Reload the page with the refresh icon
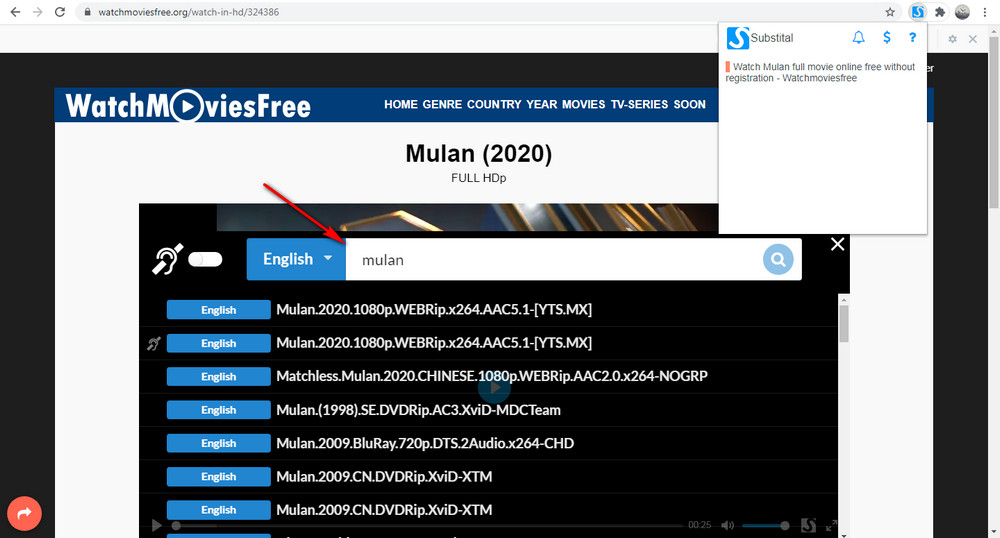The height and width of the screenshot is (538, 1000). click(60, 12)
